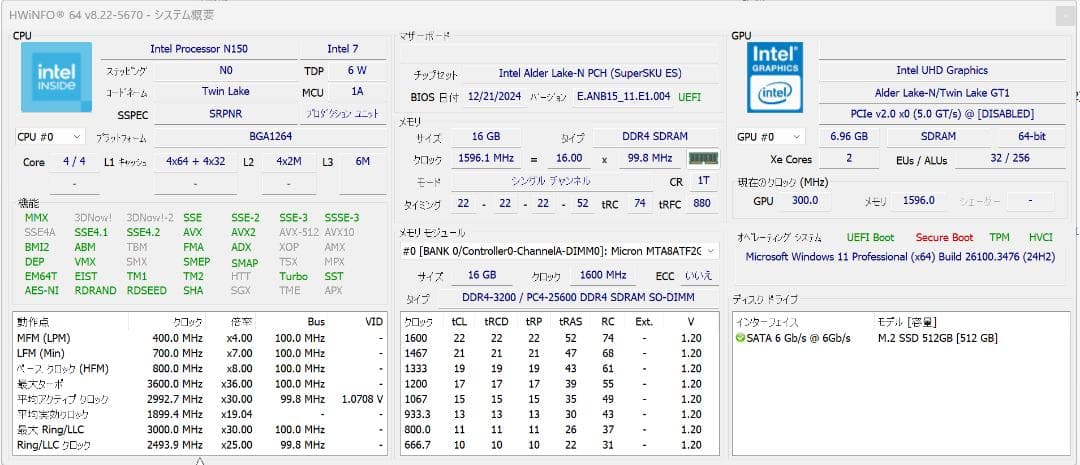Click the 933.3 row in the memory timing table
Image resolution: width=1080 pixels, height=465 pixels.
tap(560, 414)
